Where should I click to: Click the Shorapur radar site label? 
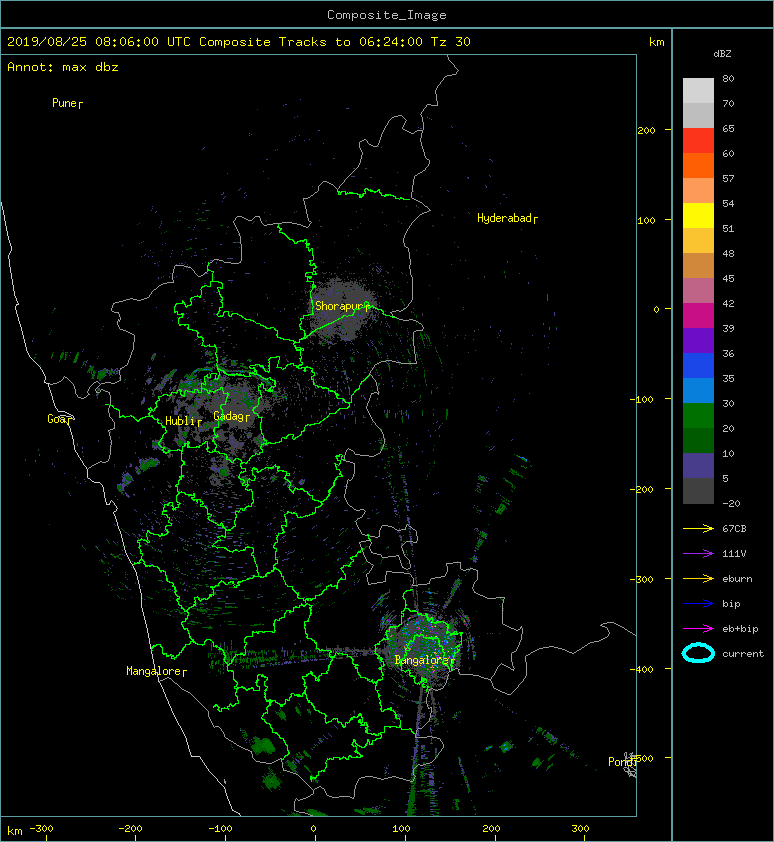(x=339, y=306)
